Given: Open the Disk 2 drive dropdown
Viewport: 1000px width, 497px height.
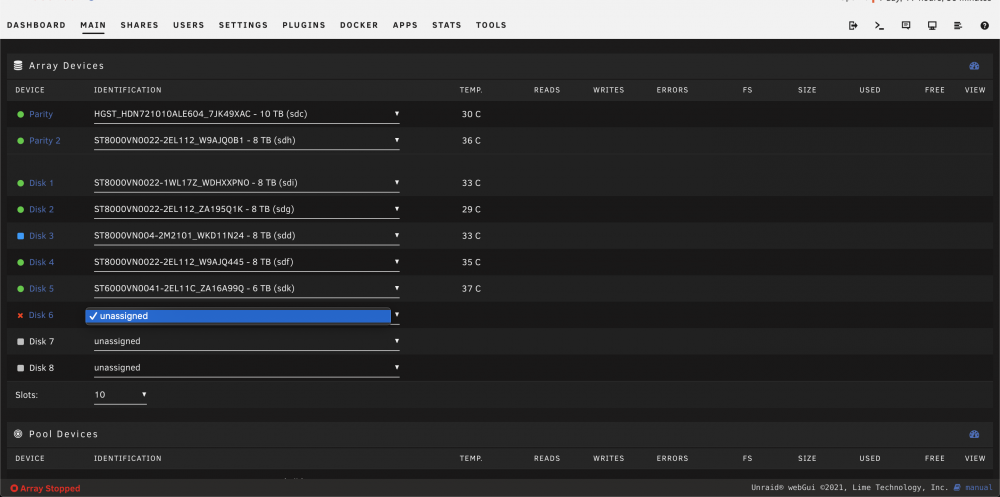Looking at the screenshot, I should tap(246, 209).
